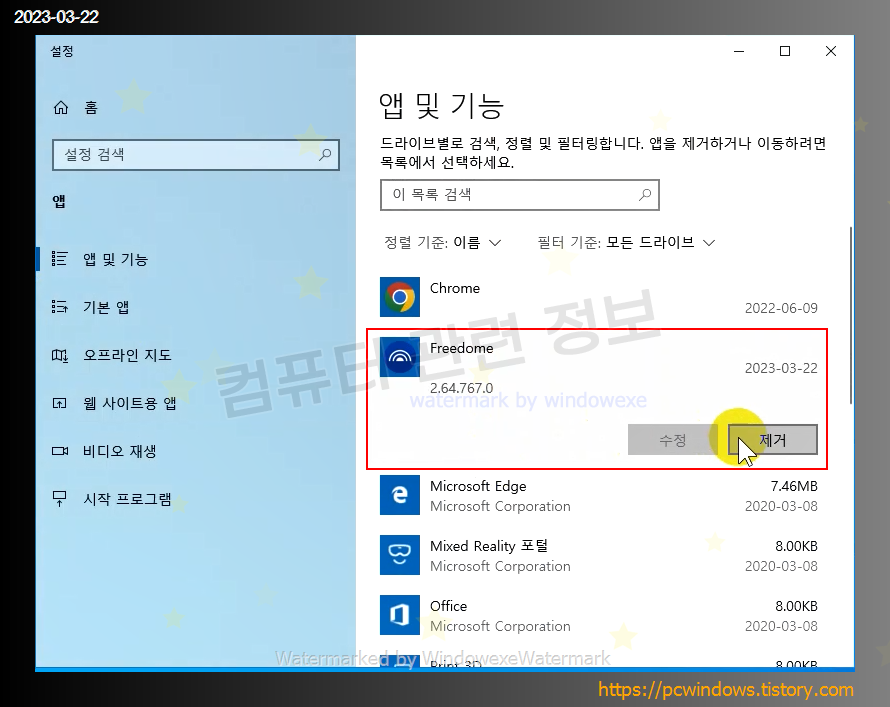Click Microsoft Edge size 7.46MB
The width and height of the screenshot is (890, 707).
(794, 486)
